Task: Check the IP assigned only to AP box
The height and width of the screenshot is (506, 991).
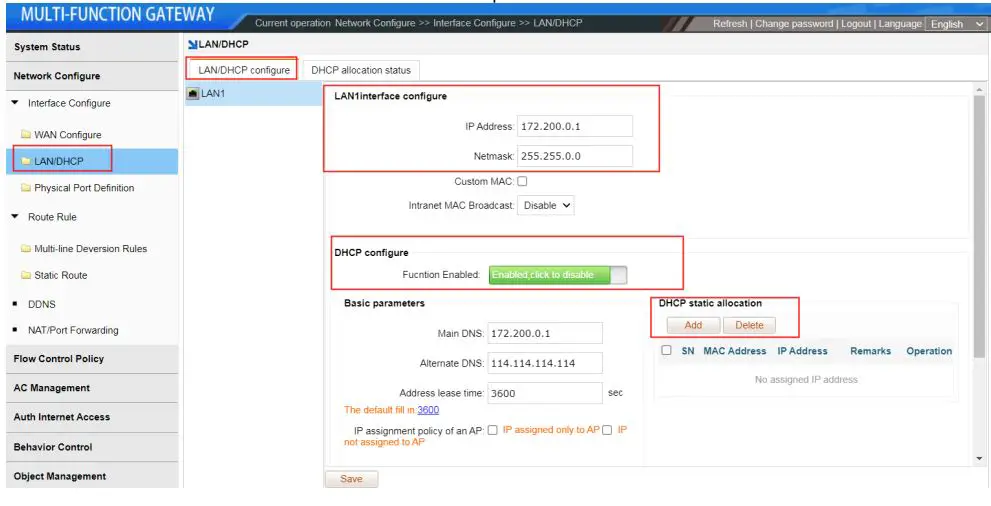Action: 492,430
